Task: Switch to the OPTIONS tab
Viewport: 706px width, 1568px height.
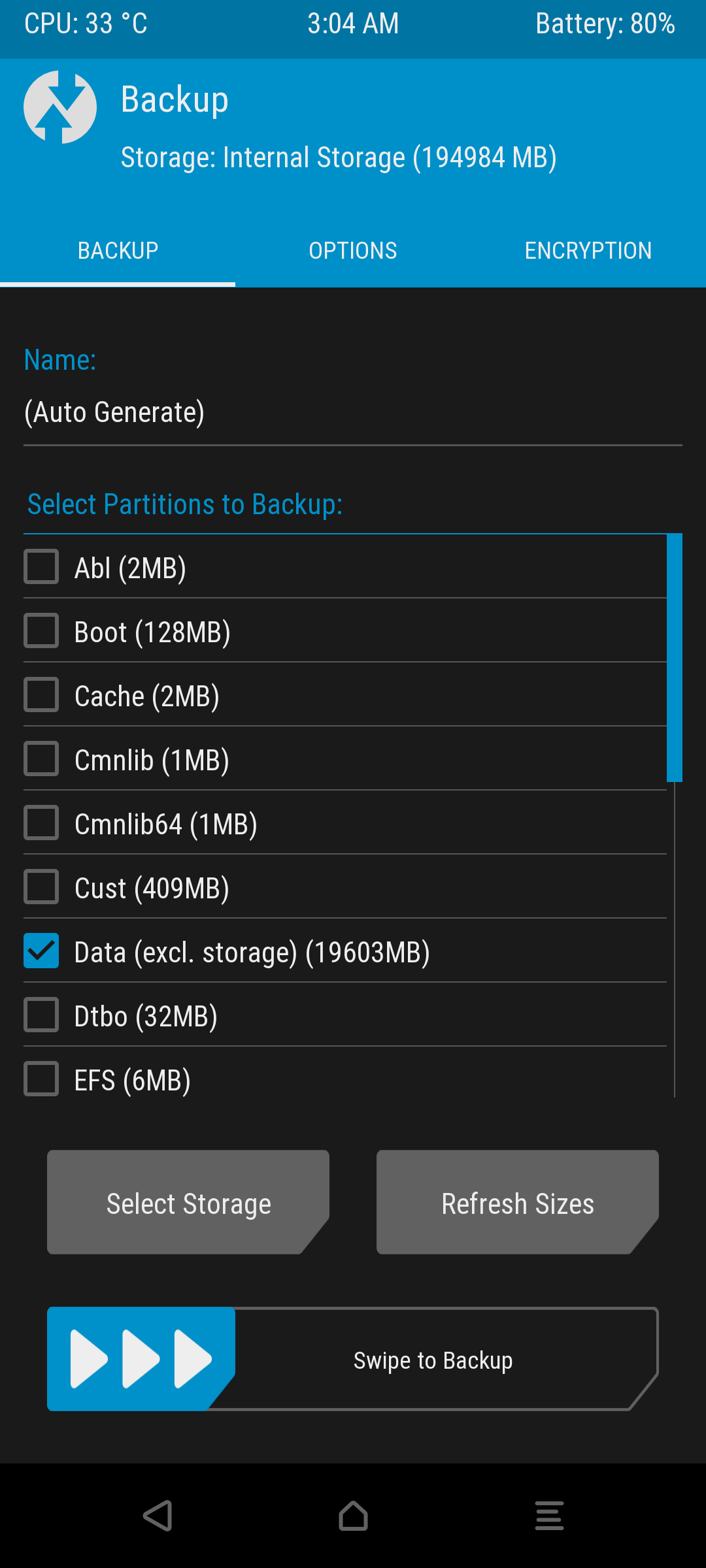Action: 353,251
